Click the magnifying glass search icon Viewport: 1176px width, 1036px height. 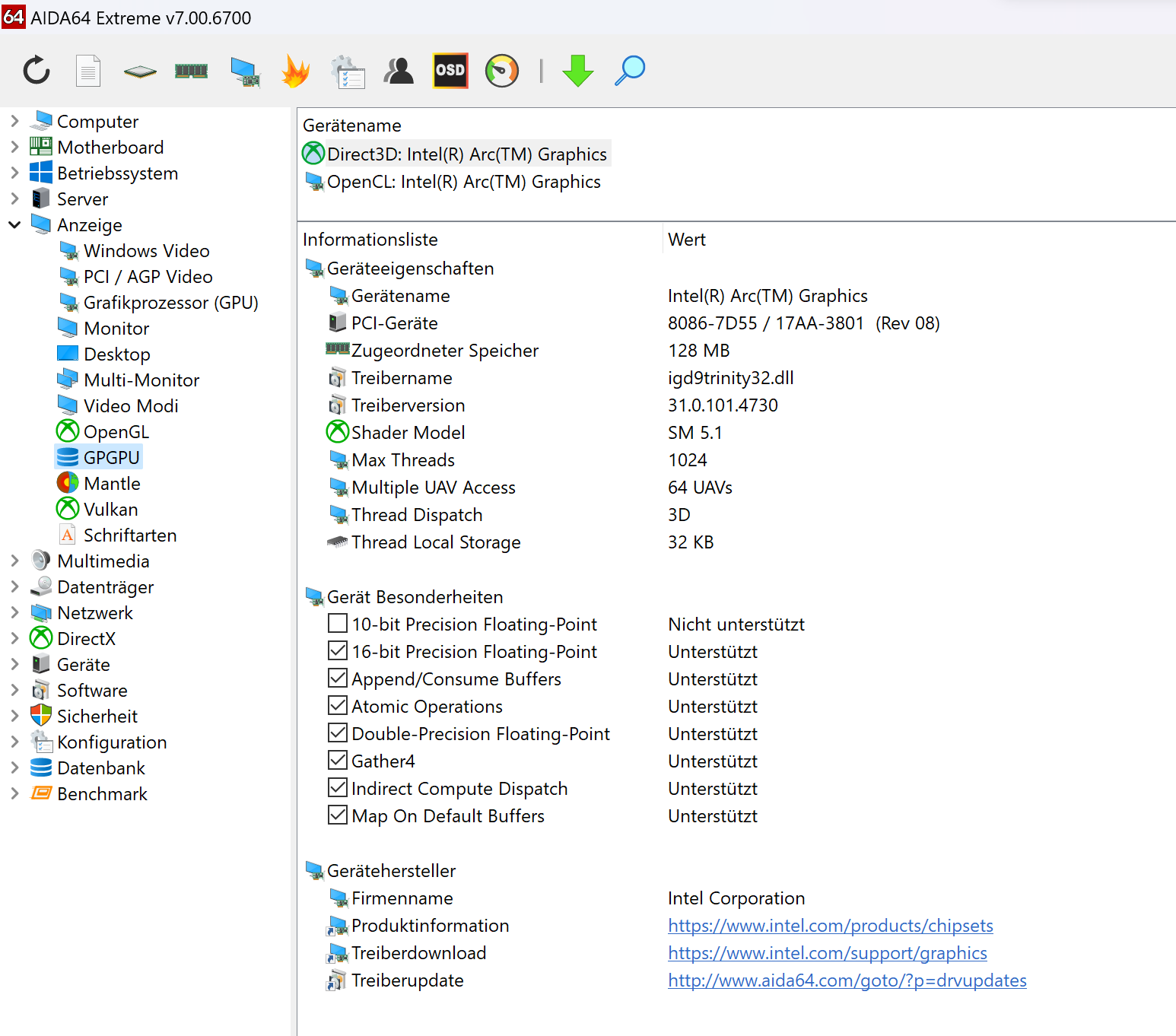[x=630, y=71]
